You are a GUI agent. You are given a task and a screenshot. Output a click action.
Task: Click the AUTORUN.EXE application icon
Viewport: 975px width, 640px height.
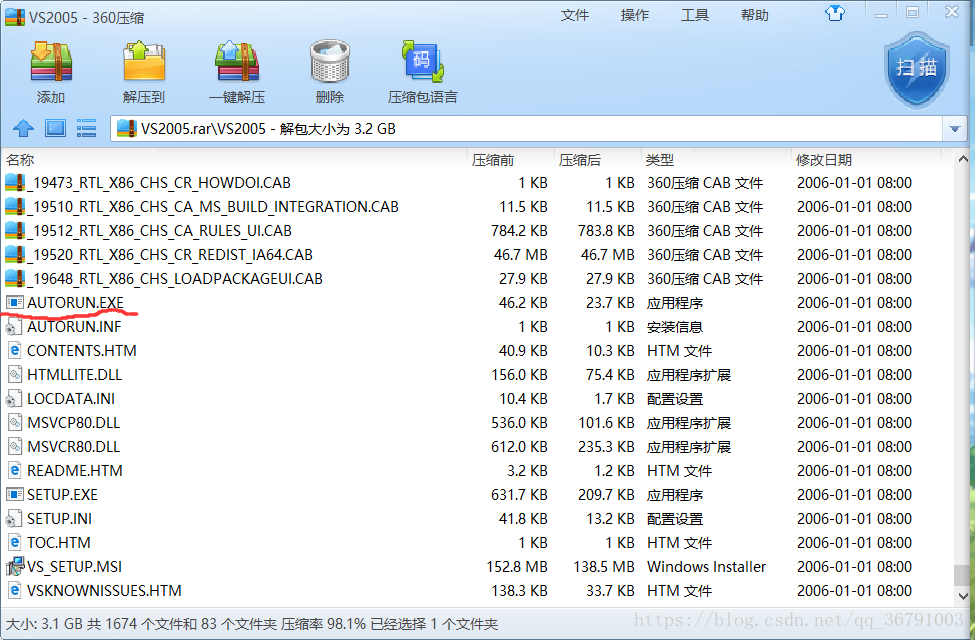15,302
